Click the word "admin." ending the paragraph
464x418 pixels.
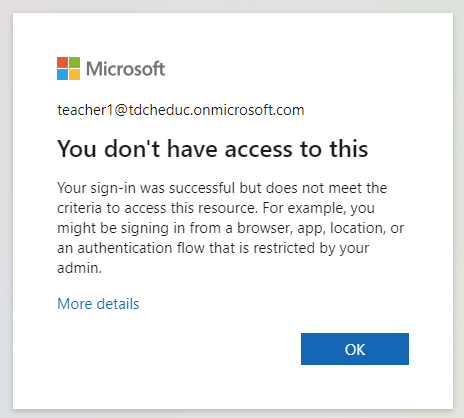pyautogui.click(x=79, y=268)
